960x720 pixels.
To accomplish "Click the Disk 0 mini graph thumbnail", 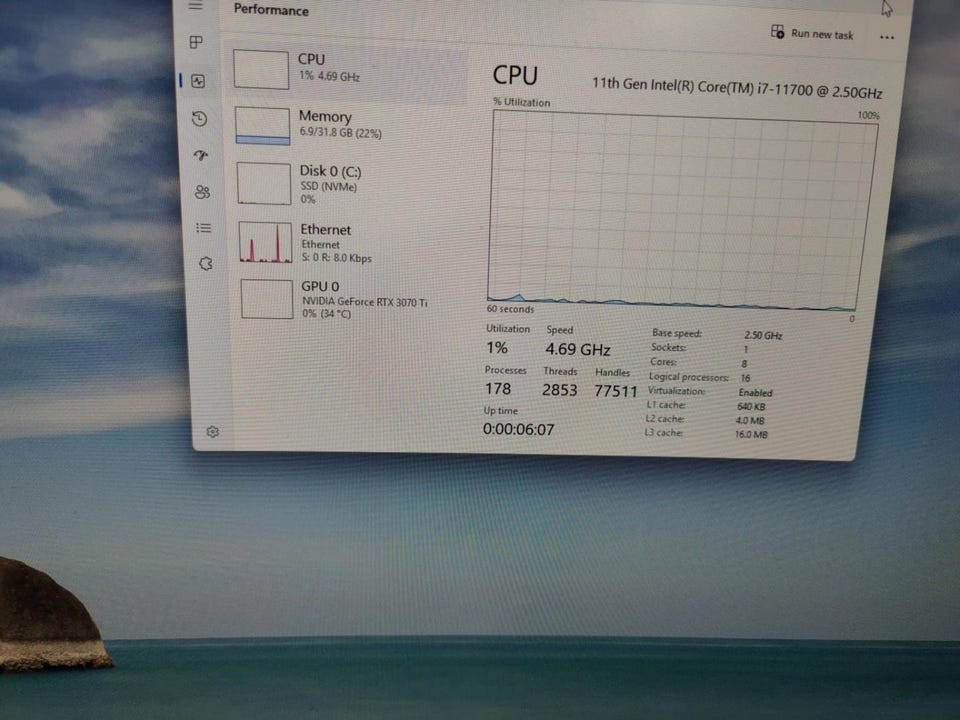I will coord(264,184).
